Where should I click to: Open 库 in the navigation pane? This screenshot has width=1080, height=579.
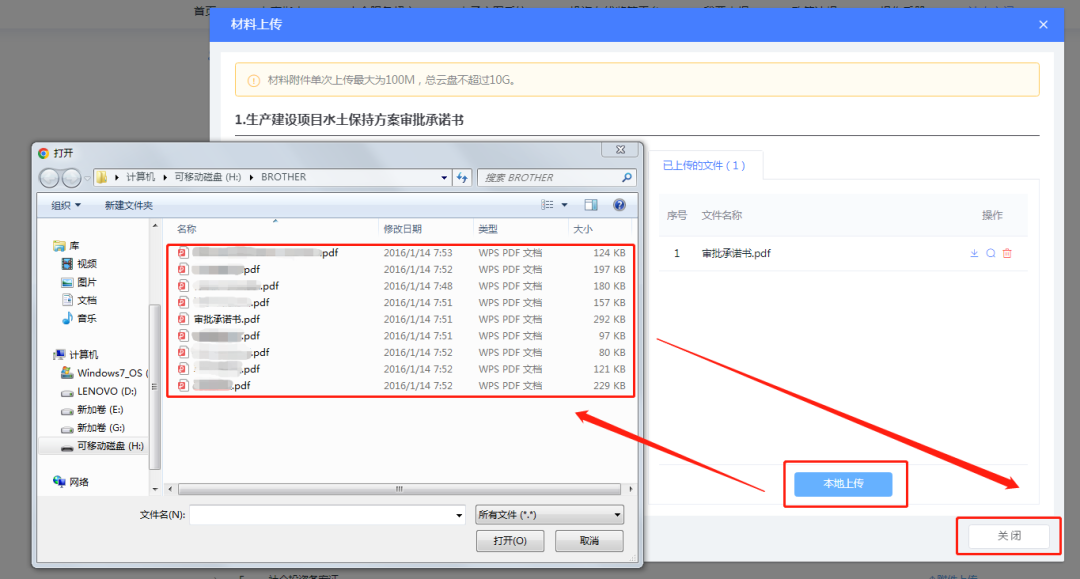pos(66,246)
